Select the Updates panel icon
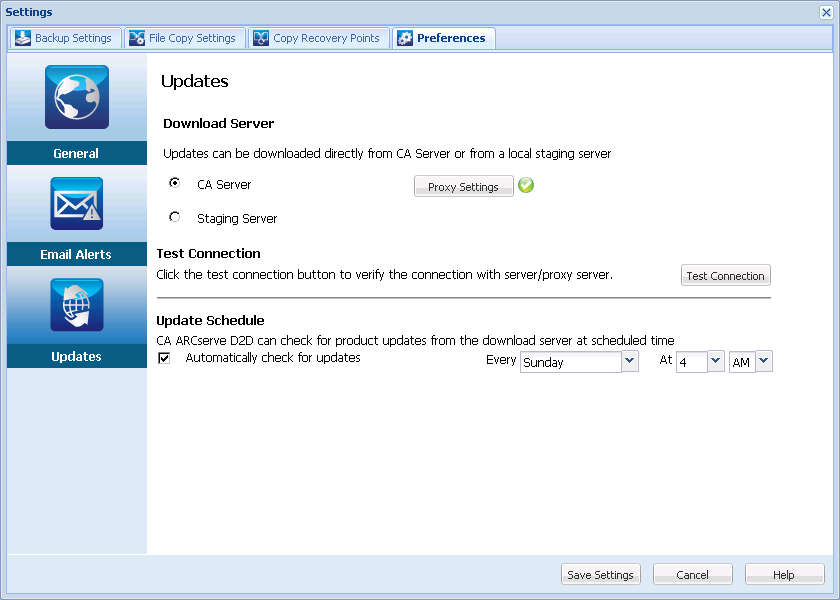This screenshot has height=600, width=840. [76, 305]
